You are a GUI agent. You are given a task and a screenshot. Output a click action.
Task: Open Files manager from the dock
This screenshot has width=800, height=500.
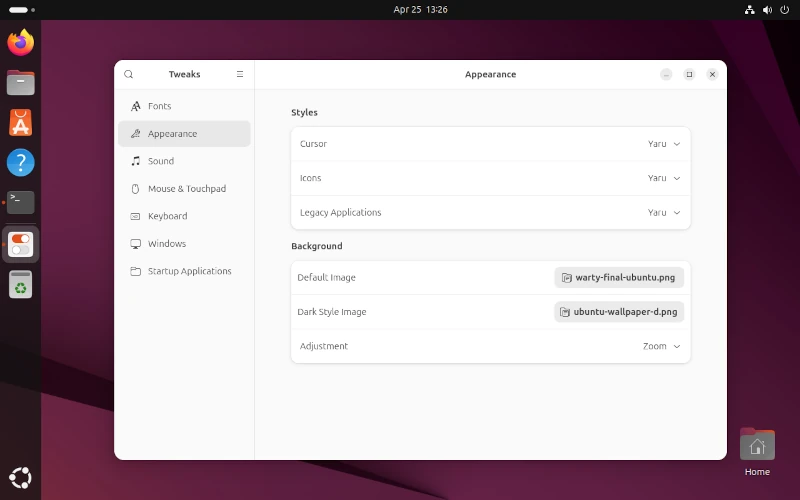20,83
